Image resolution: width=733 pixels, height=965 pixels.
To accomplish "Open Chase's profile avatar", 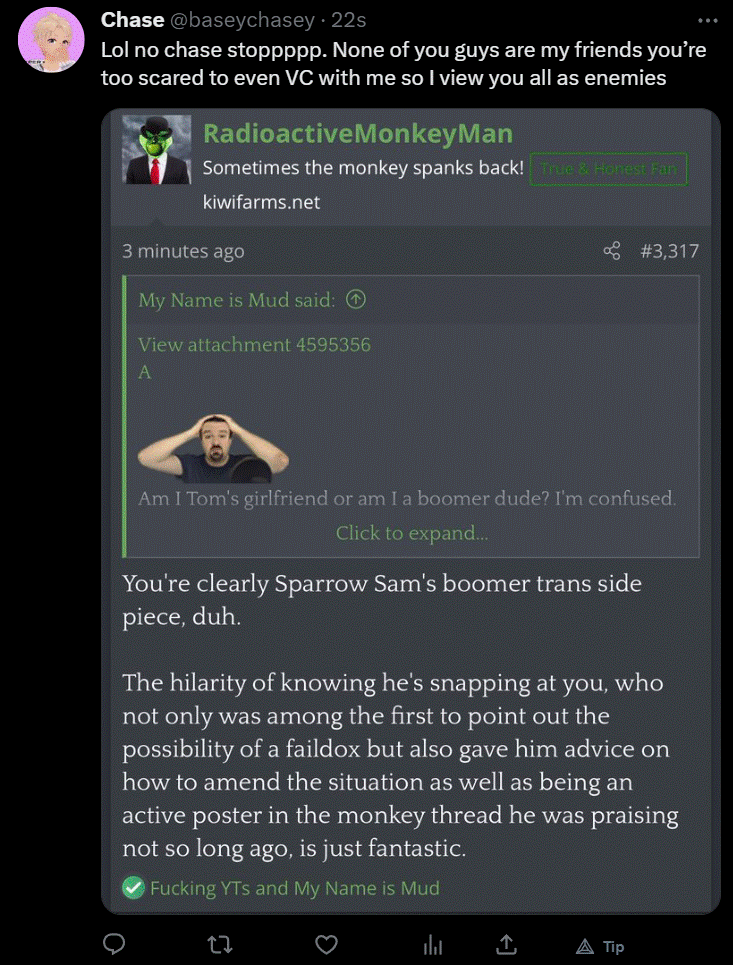I will pyautogui.click(x=51, y=40).
